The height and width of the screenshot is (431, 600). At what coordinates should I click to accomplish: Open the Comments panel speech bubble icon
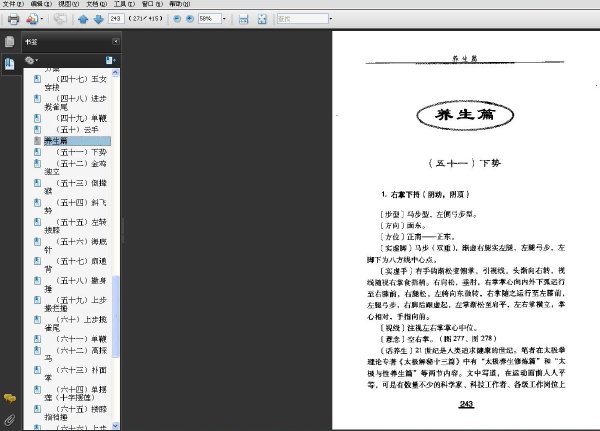(10, 398)
